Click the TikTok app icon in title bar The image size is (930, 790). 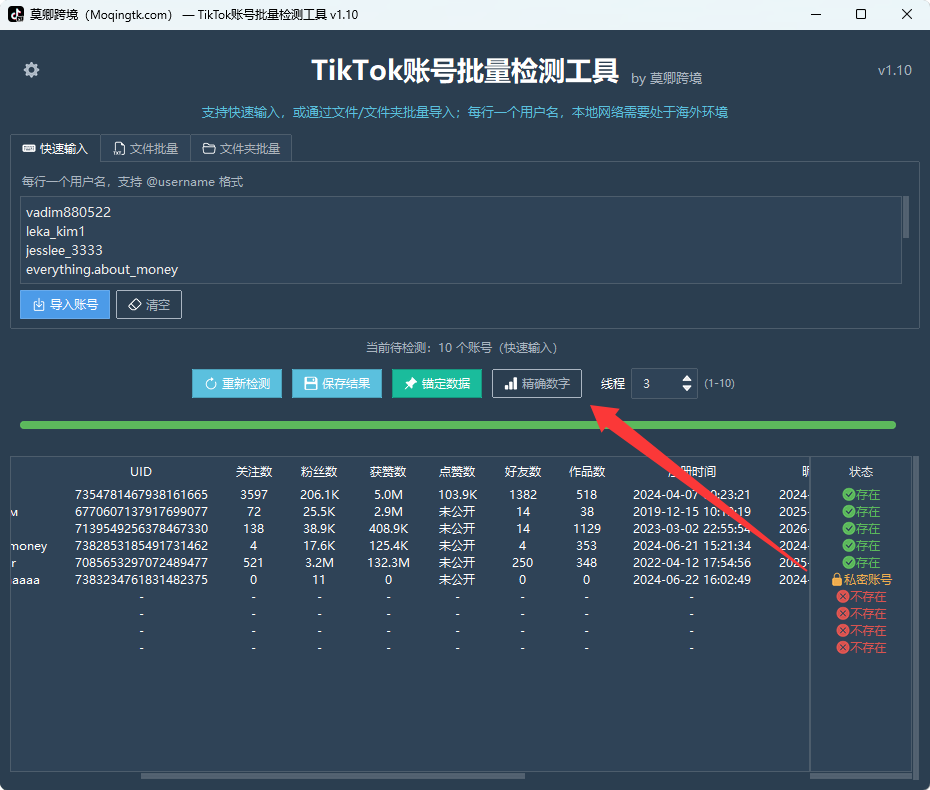pyautogui.click(x=16, y=14)
